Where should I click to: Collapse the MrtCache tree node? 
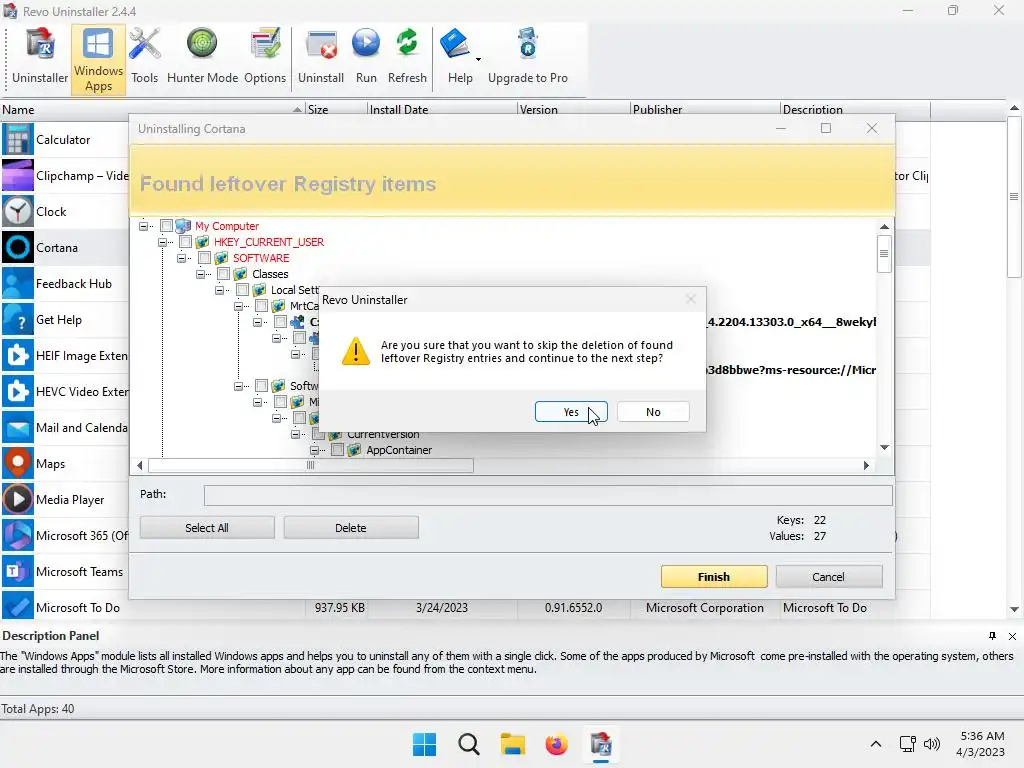click(x=238, y=306)
